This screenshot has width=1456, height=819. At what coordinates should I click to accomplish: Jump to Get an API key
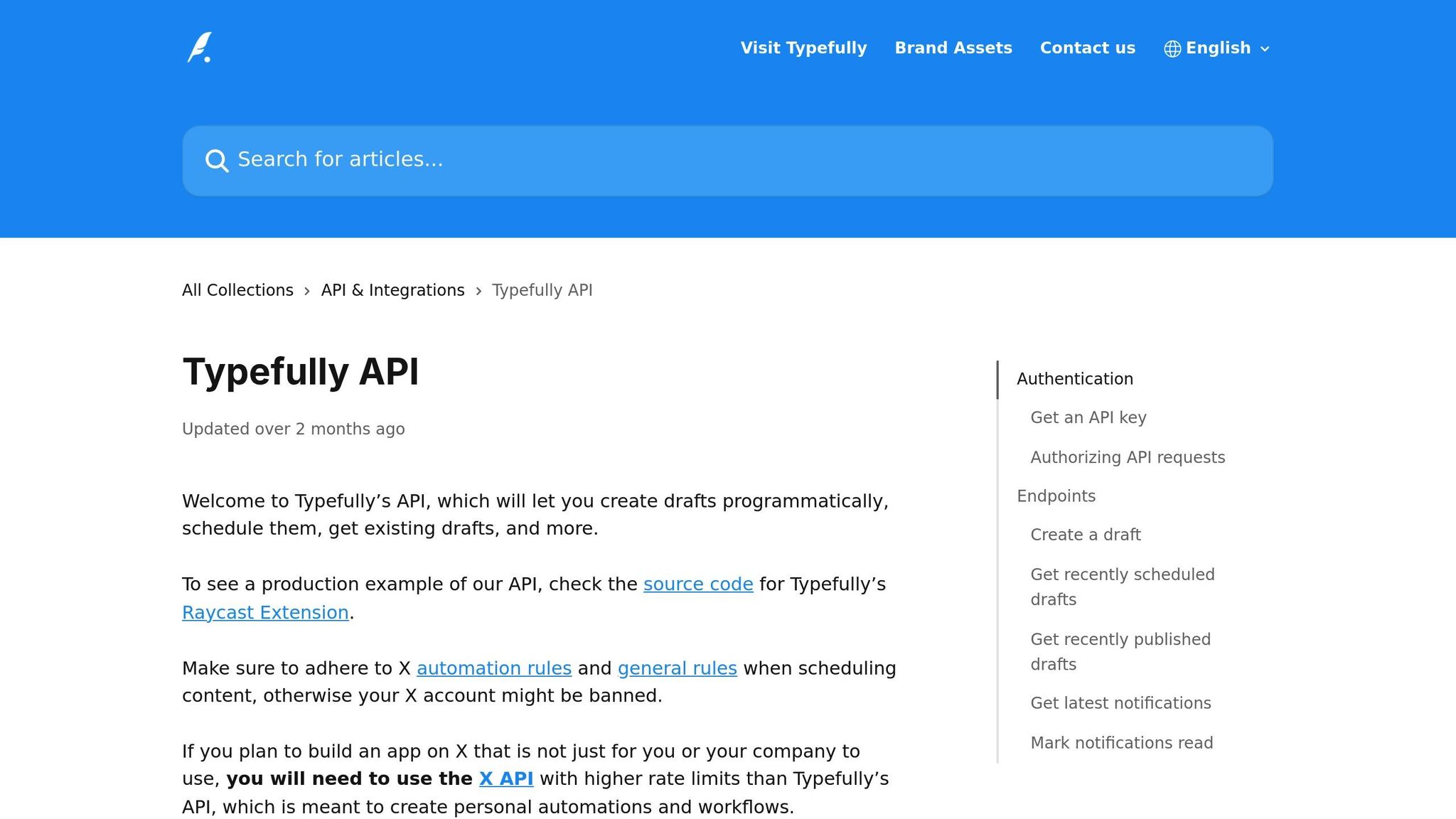point(1088,417)
